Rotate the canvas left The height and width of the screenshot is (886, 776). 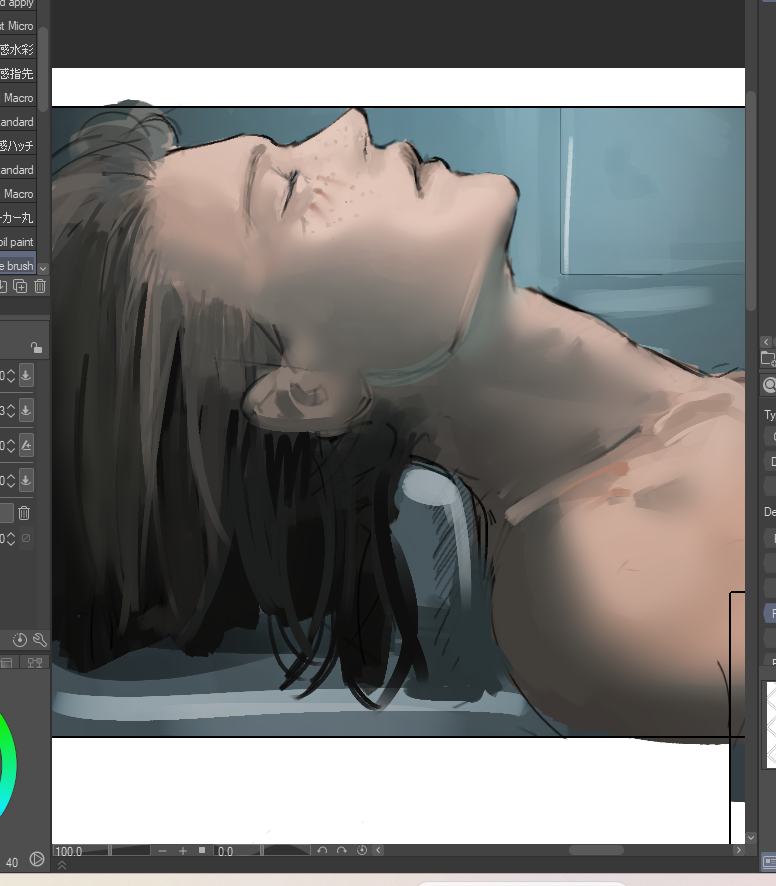pyautogui.click(x=322, y=850)
